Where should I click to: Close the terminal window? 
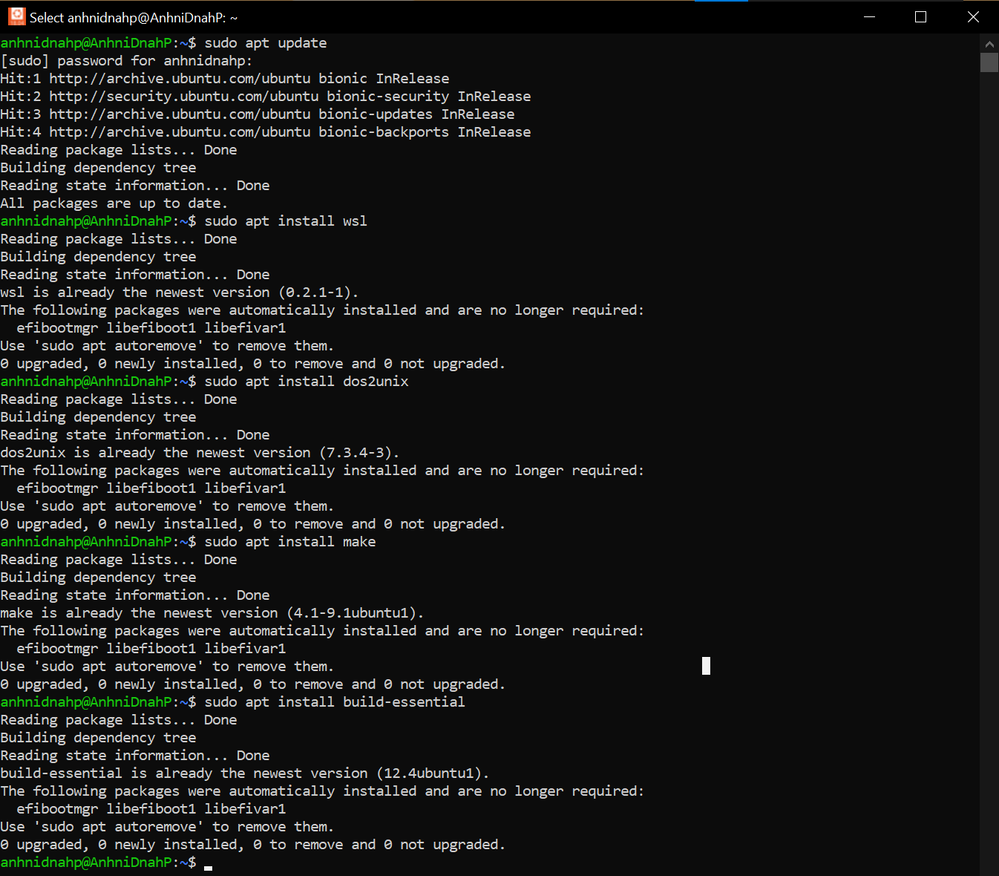click(x=973, y=17)
